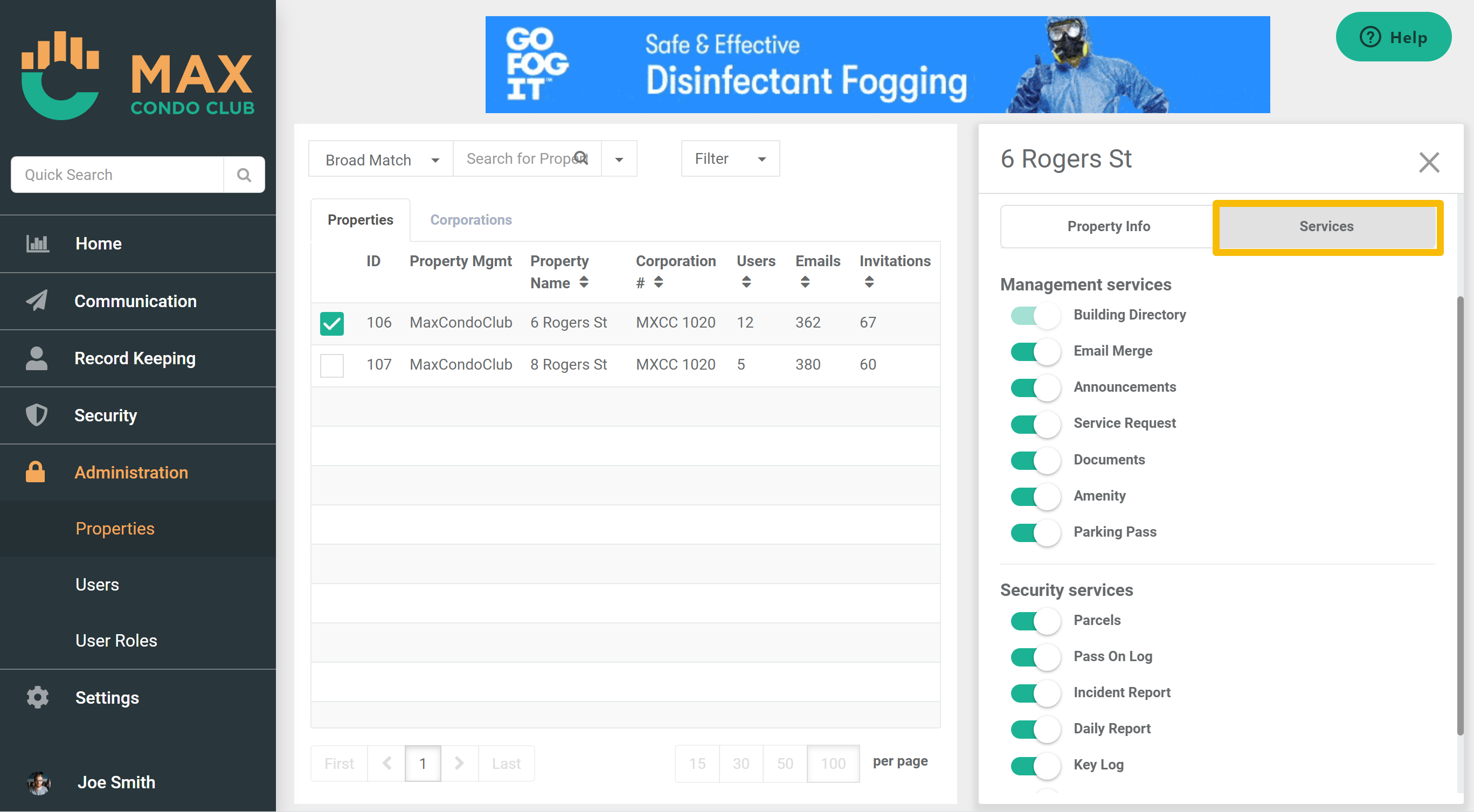Click the Settings gear icon

coord(37,698)
